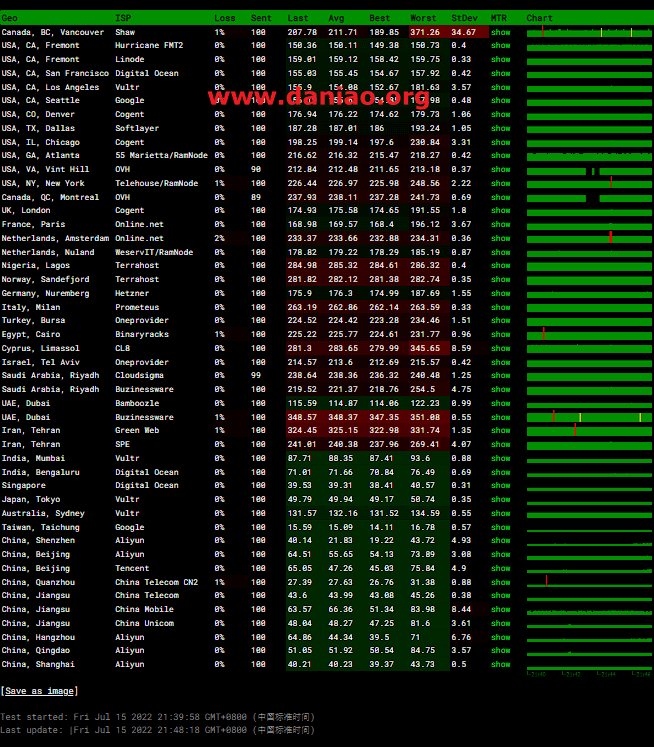Show MTR for Linode Fremont row
The height and width of the screenshot is (747, 654).
tap(500, 59)
